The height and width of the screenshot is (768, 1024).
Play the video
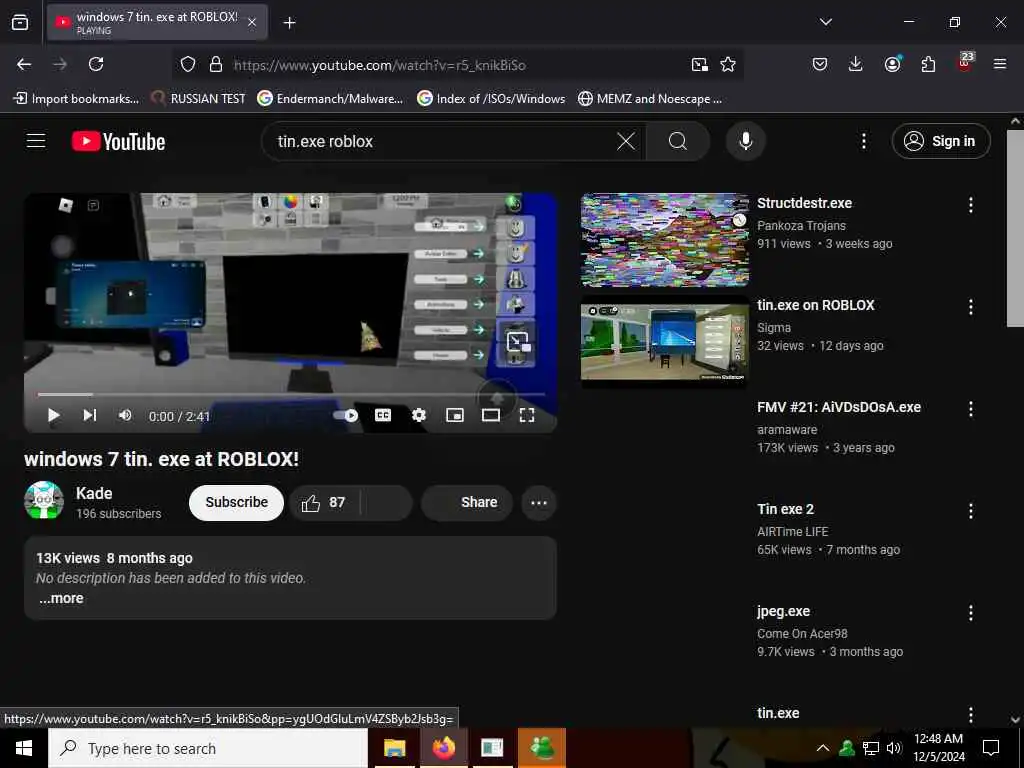pos(54,415)
